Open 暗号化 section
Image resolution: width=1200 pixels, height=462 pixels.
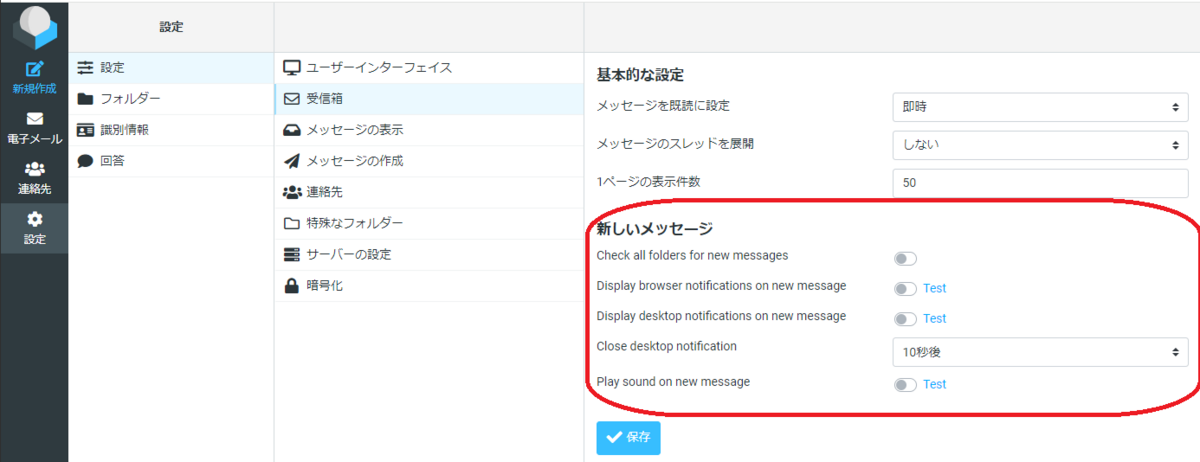pos(429,285)
